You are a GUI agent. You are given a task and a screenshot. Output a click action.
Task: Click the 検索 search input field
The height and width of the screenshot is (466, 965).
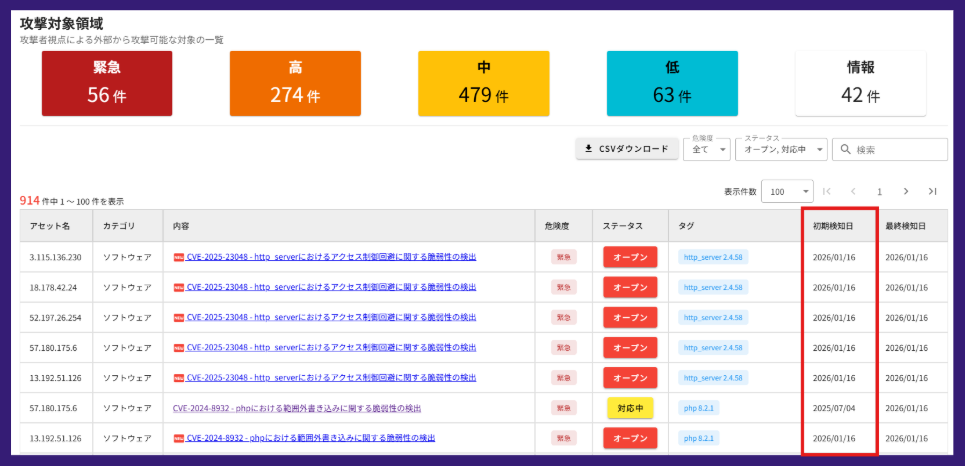pos(898,149)
